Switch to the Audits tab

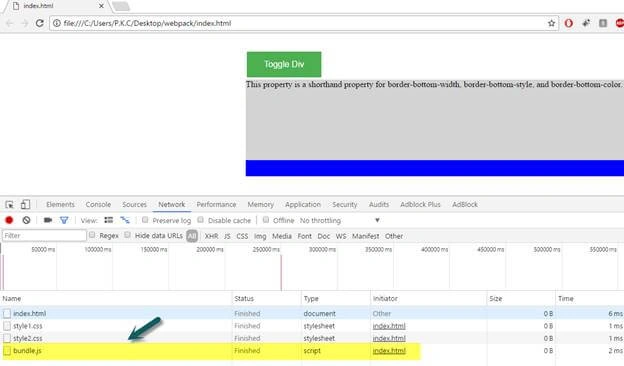(379, 204)
